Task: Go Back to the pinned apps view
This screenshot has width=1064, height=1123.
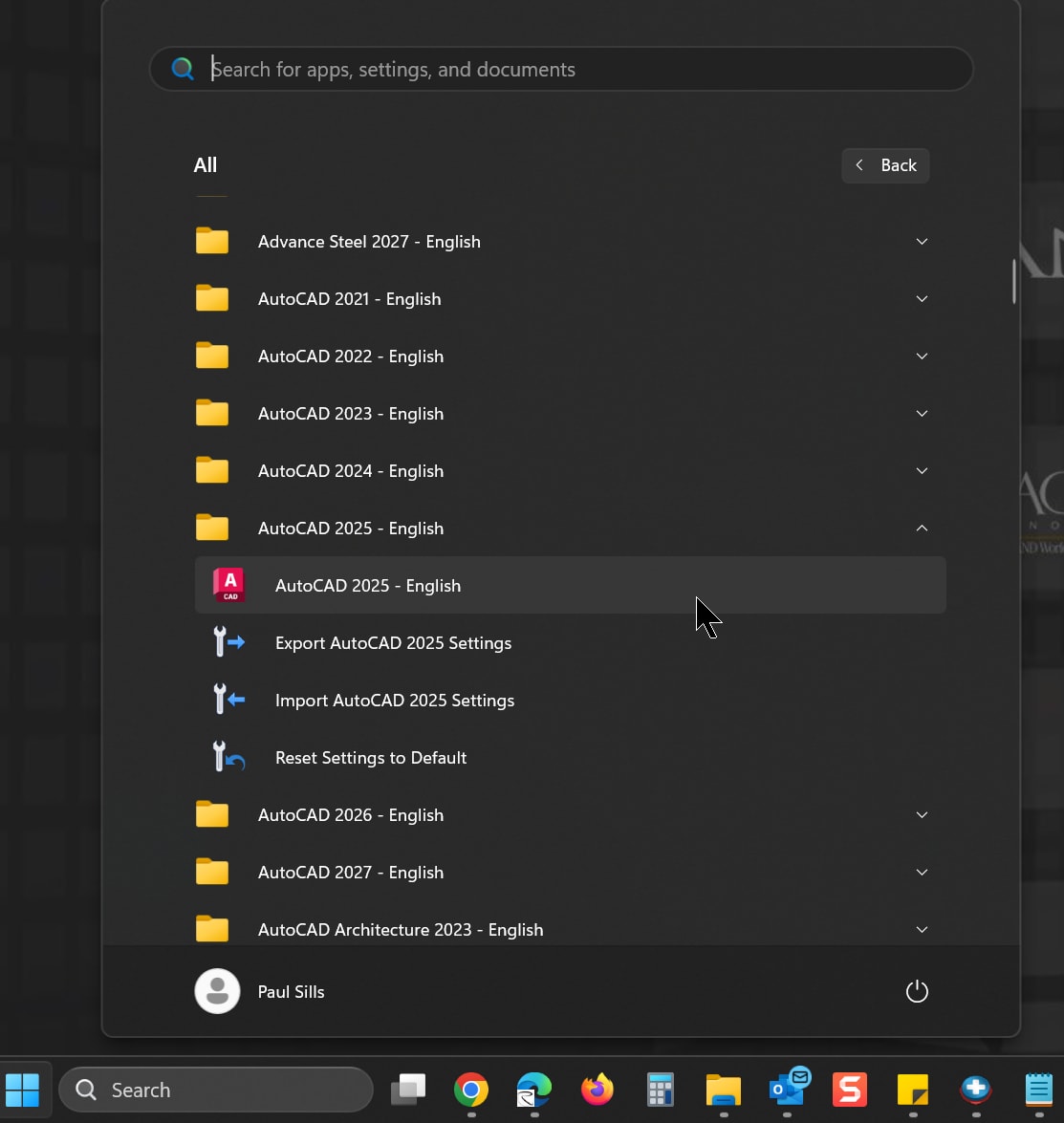Action: point(885,165)
